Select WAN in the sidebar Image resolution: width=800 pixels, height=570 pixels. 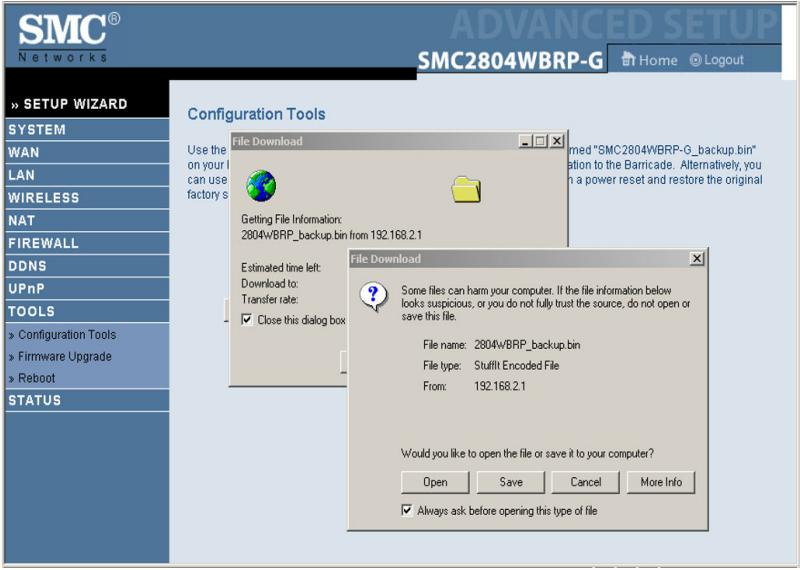(x=87, y=152)
